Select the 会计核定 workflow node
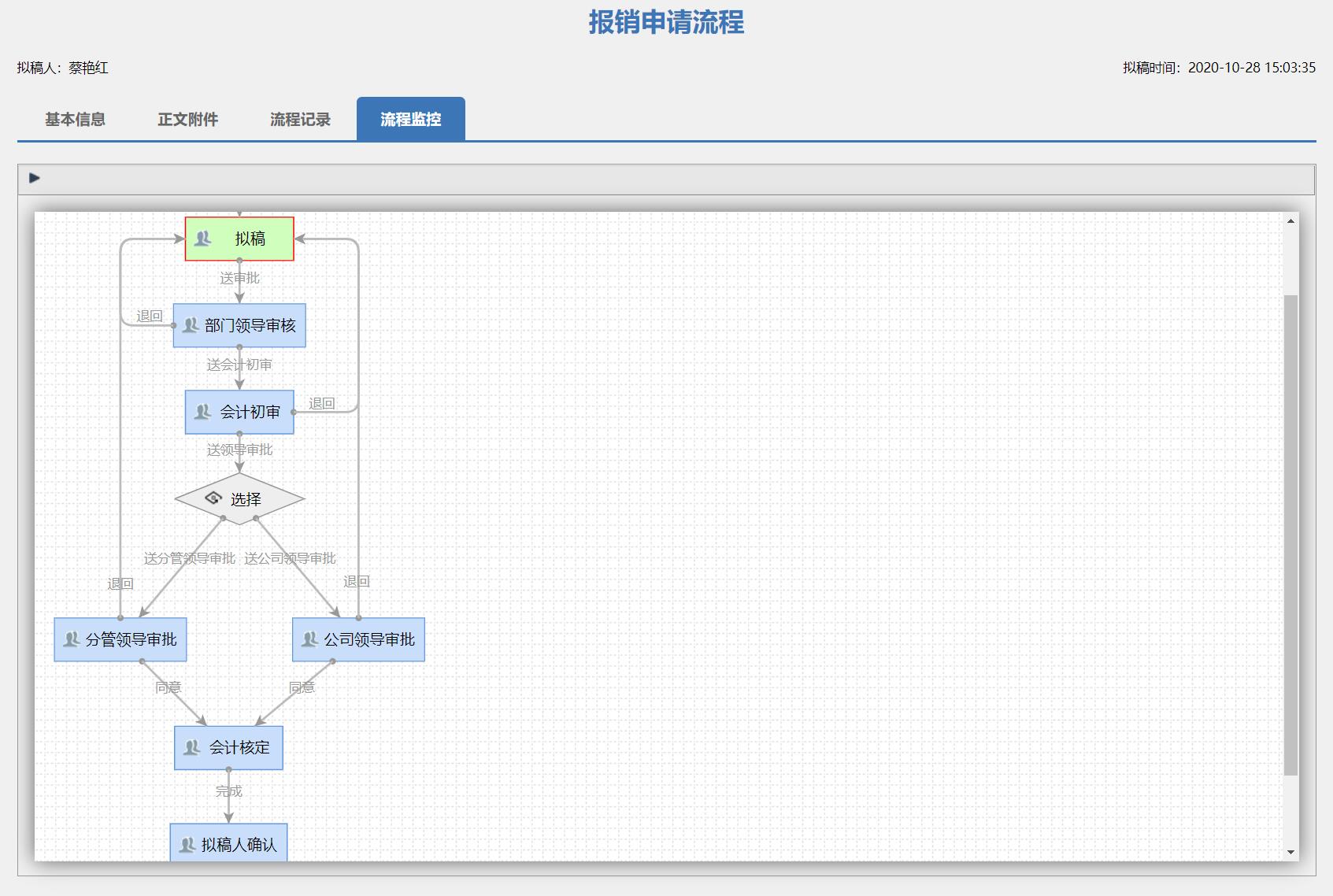 tap(228, 747)
